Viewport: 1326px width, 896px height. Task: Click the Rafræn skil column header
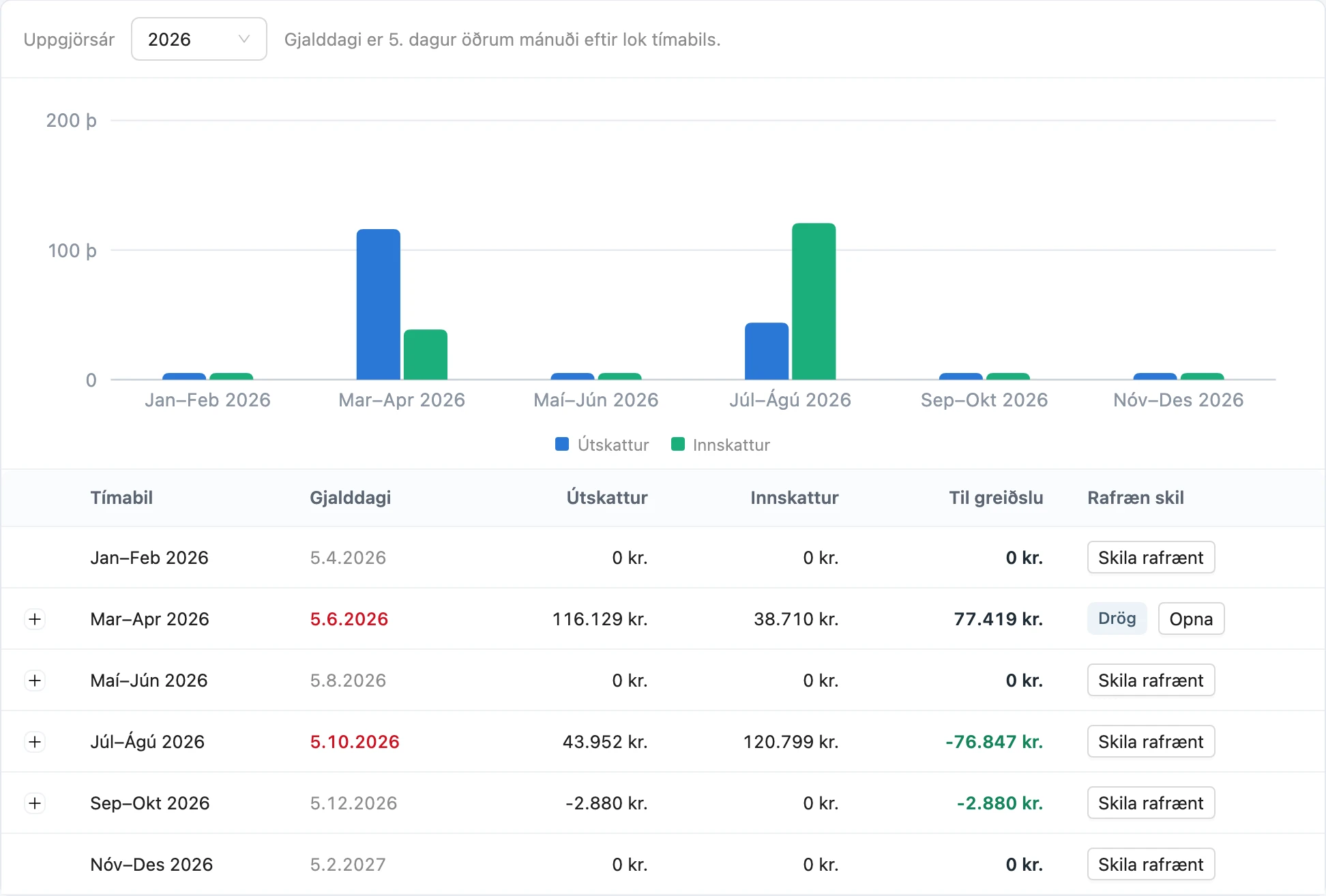pos(1136,498)
